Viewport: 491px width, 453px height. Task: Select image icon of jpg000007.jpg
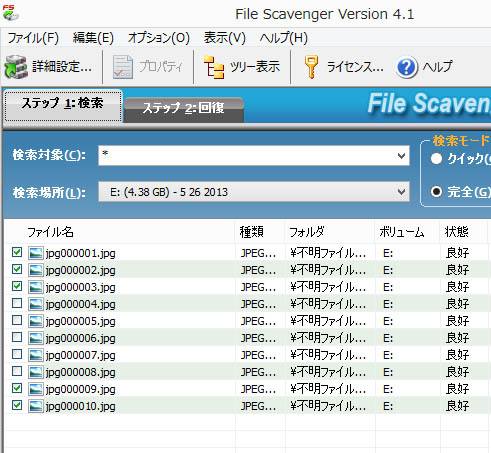[x=35, y=355]
